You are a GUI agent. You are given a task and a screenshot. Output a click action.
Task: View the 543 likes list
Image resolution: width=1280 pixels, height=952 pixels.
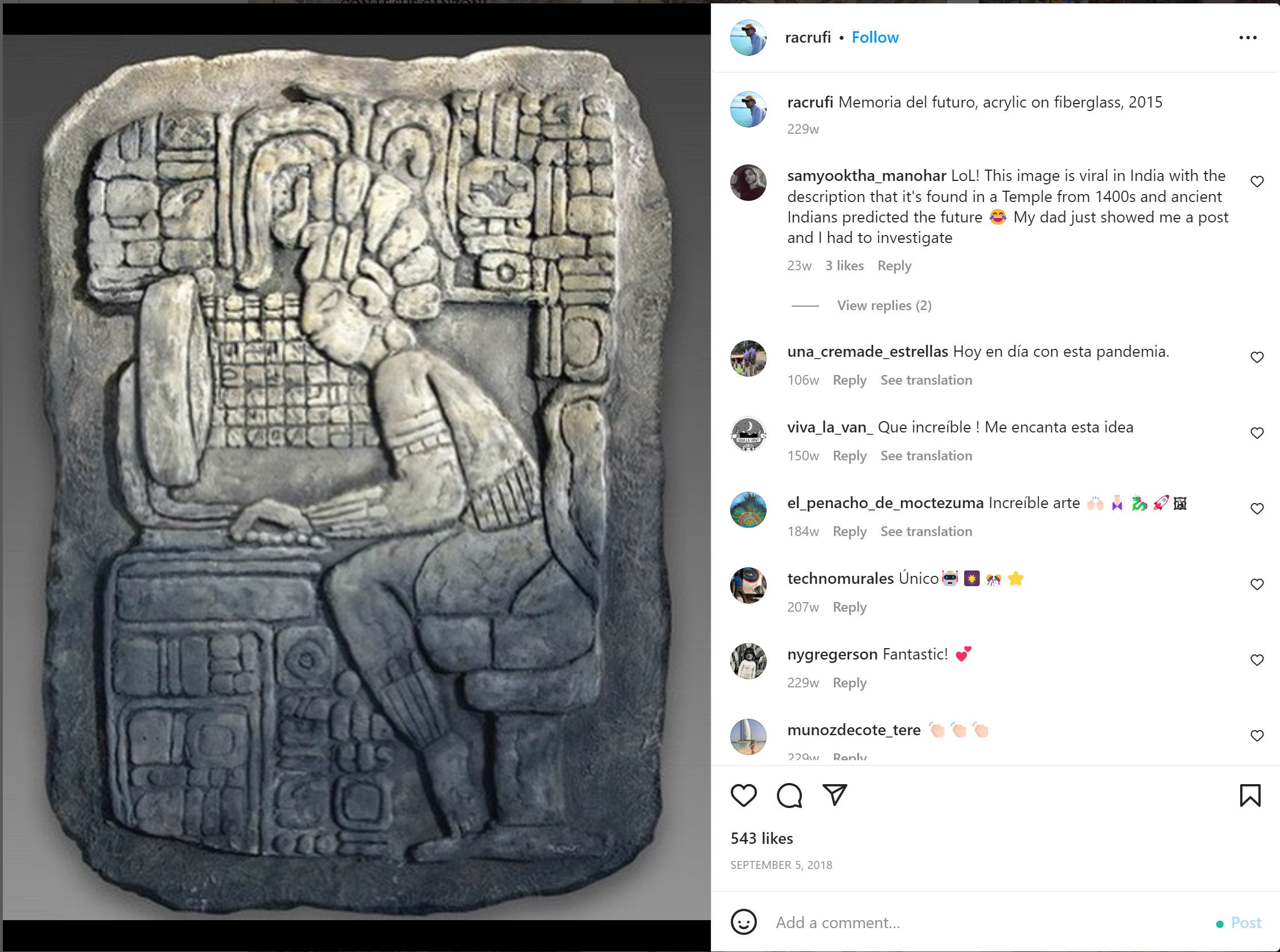point(762,838)
